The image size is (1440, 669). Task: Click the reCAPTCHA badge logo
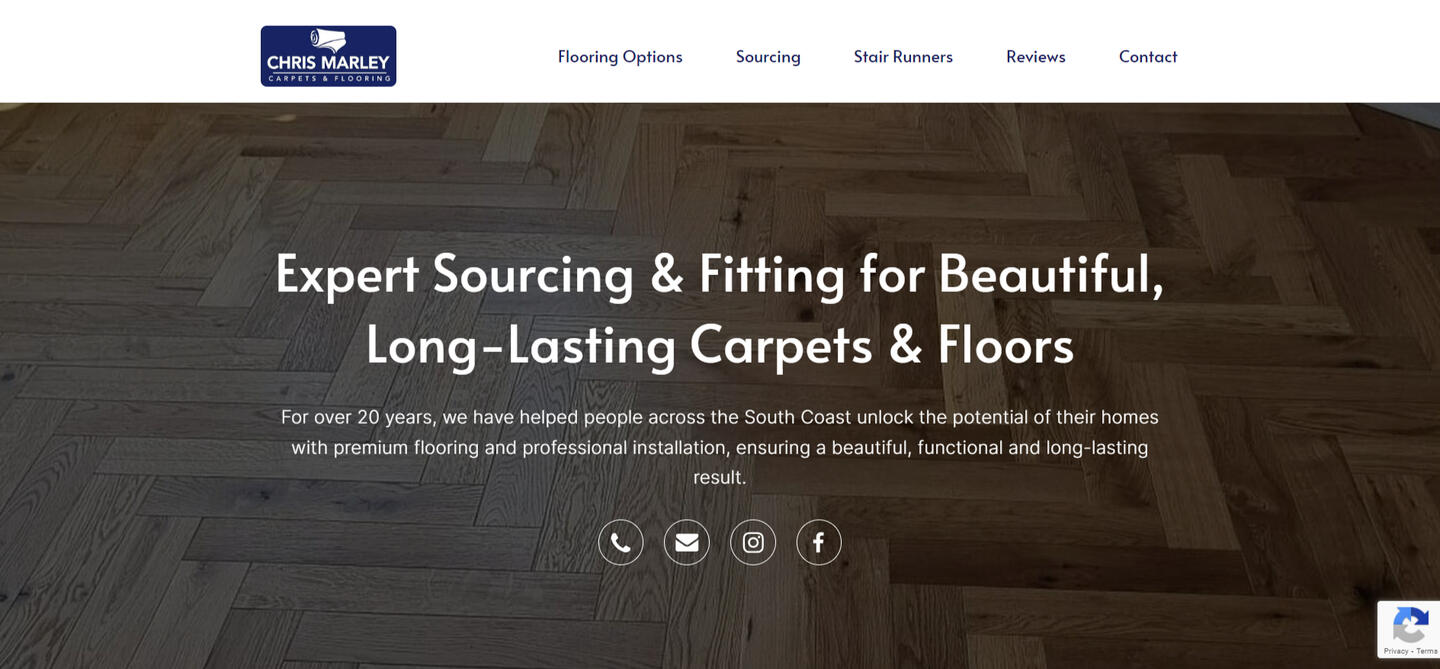click(1410, 625)
